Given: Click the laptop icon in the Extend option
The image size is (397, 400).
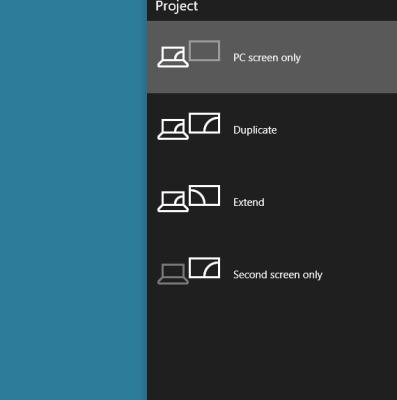Looking at the screenshot, I should pyautogui.click(x=173, y=202).
